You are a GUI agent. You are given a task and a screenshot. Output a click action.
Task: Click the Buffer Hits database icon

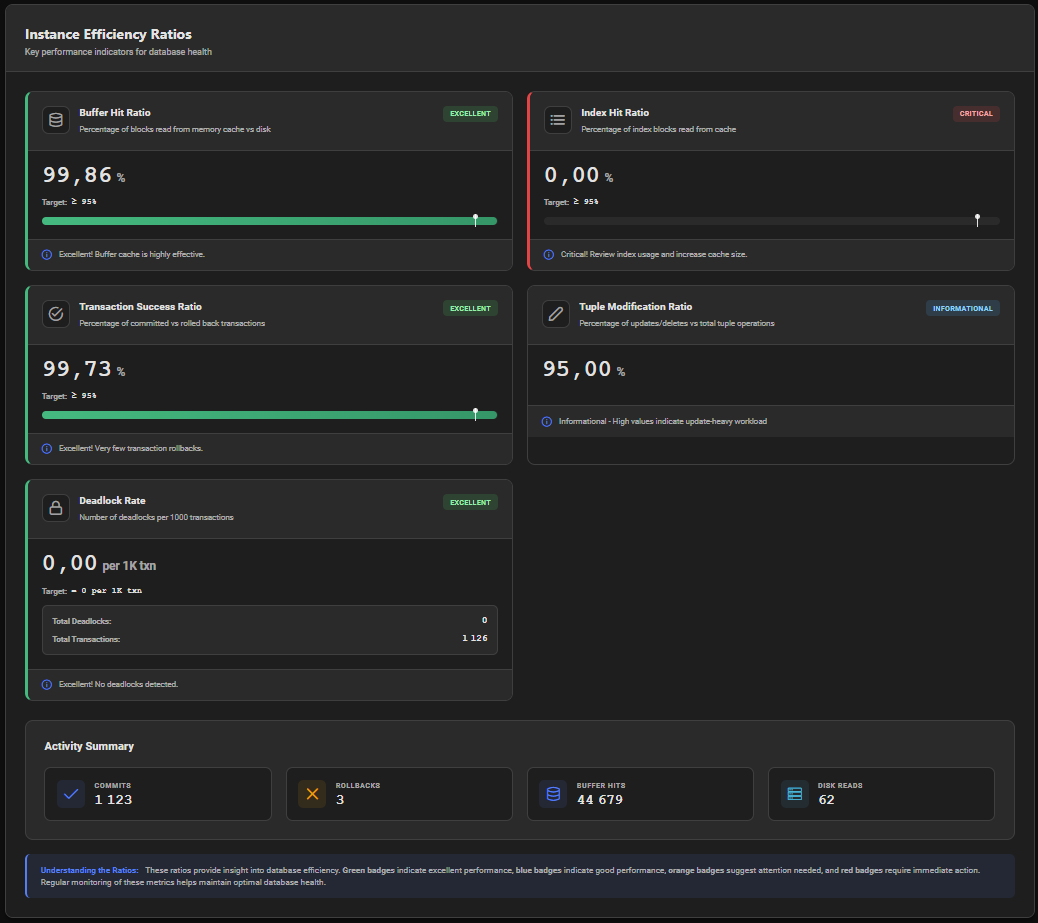(553, 794)
